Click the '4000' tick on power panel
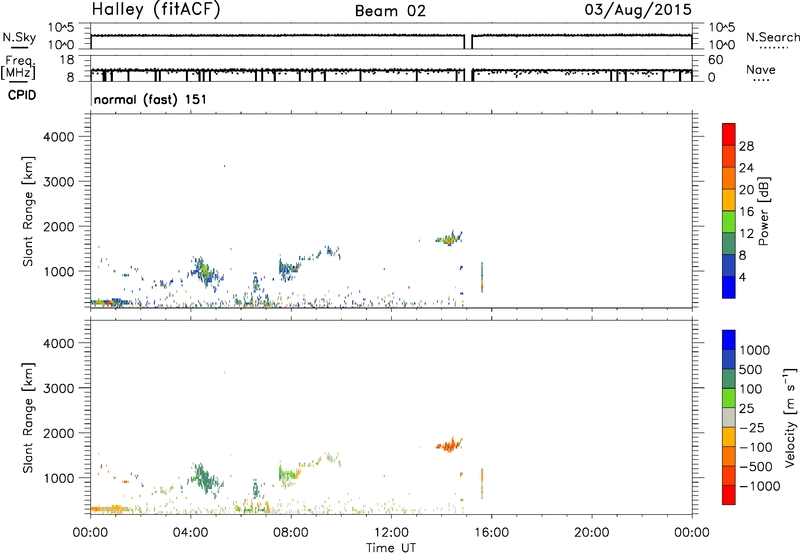800x554 pixels. pyautogui.click(x=59, y=137)
